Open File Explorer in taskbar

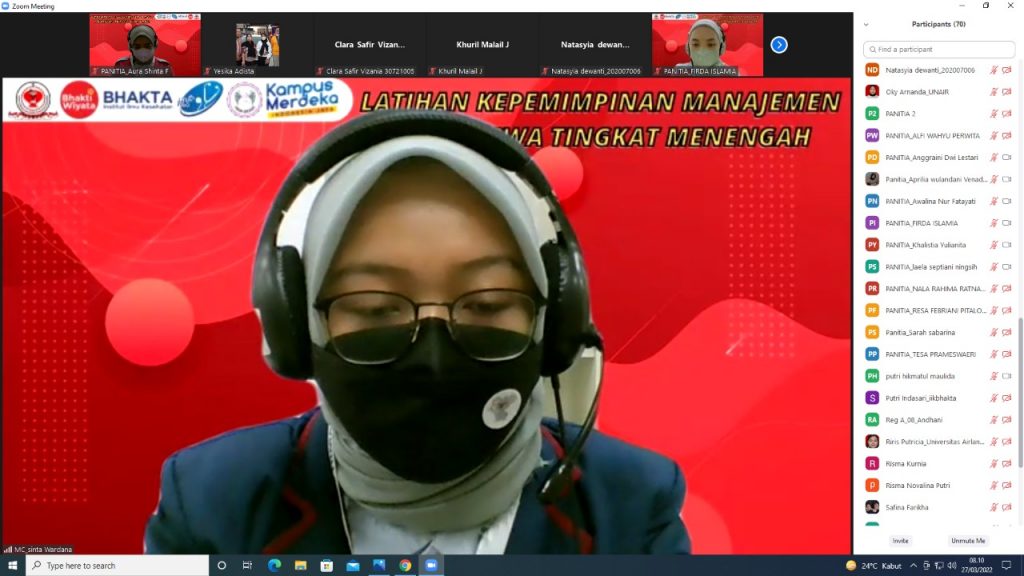[x=300, y=566]
